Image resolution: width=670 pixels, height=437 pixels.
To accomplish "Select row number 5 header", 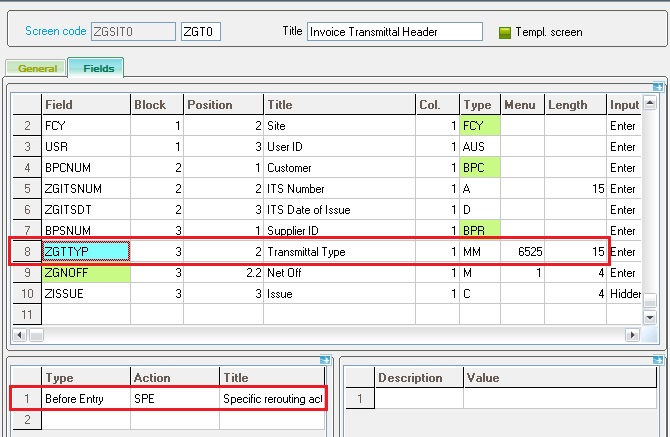I will [x=27, y=188].
